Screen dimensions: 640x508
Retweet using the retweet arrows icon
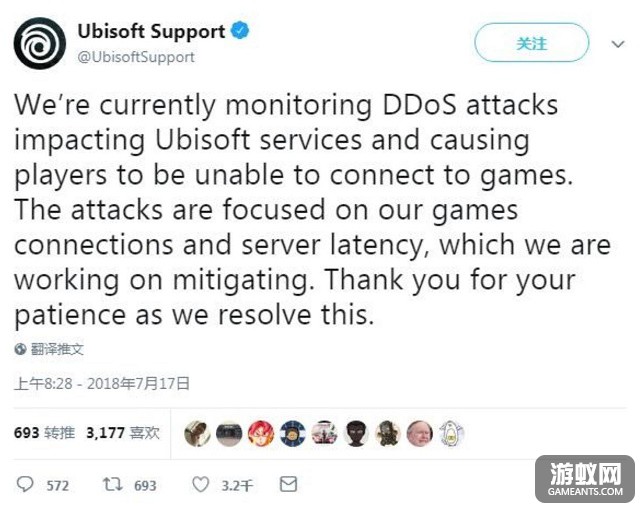pos(112,484)
